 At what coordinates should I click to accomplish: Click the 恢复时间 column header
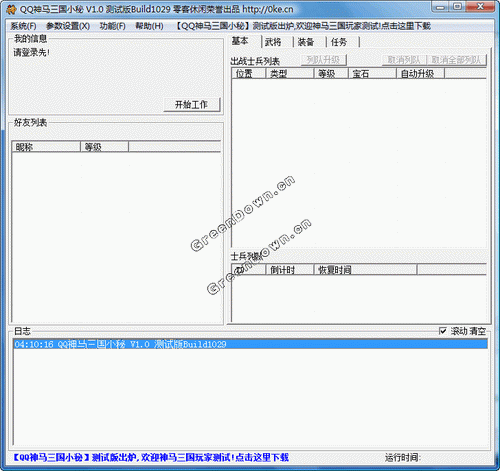click(365, 269)
